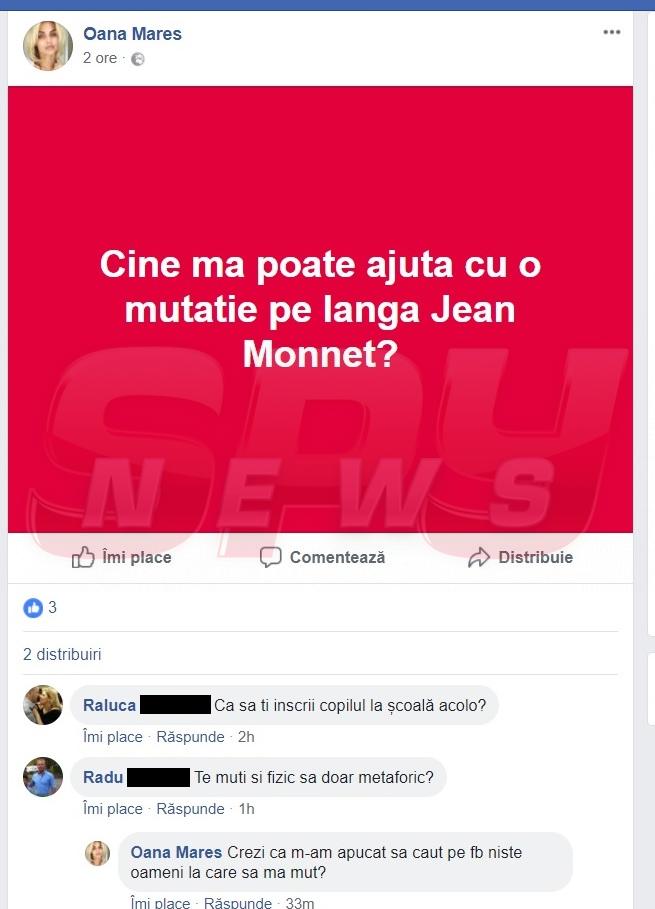Like Radu's comment via Îmi place
This screenshot has height=909, width=655.
coord(112,809)
